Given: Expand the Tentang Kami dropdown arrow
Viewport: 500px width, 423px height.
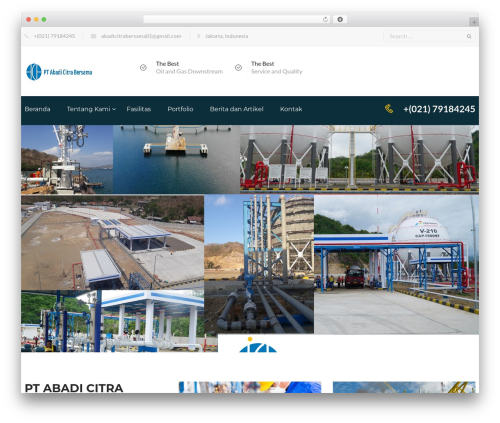Looking at the screenshot, I should (114, 109).
